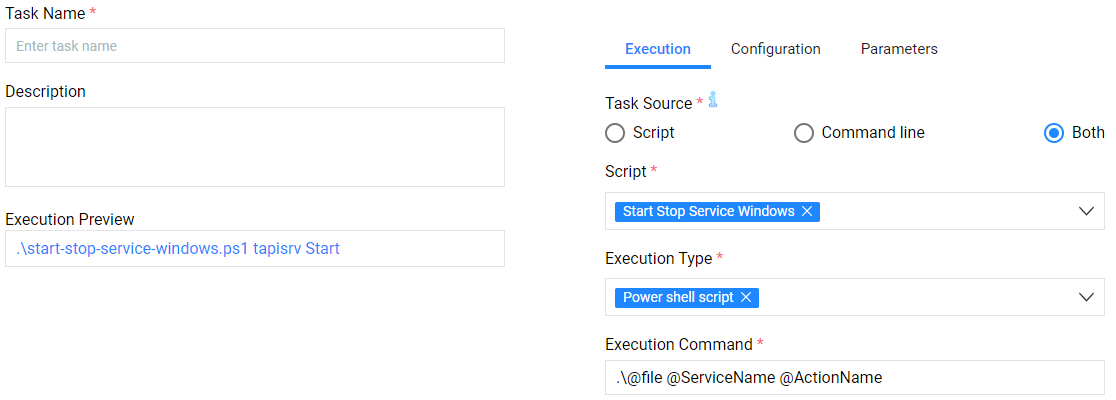Remove the Start Stop Service Windows chip
1116x400 pixels.
(807, 211)
